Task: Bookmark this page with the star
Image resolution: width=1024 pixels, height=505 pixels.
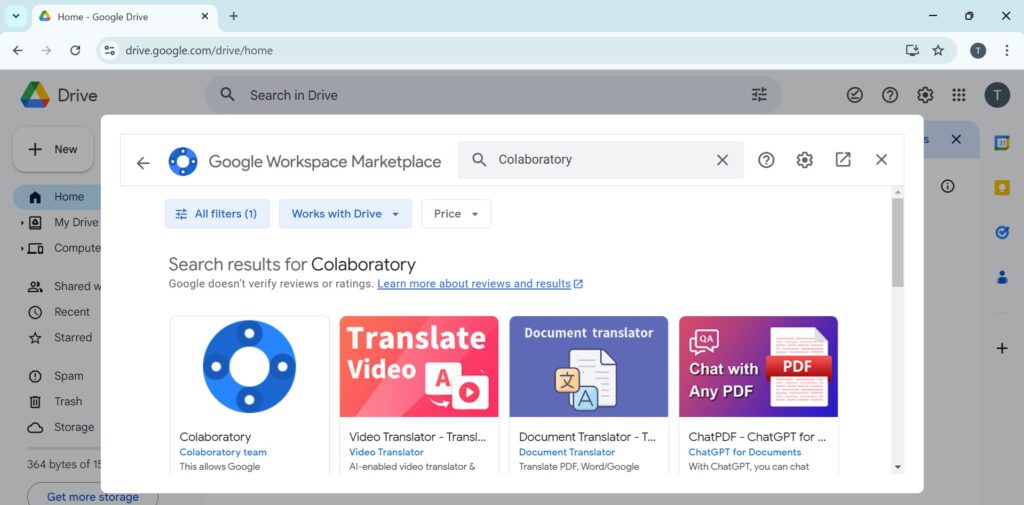Action: (938, 50)
